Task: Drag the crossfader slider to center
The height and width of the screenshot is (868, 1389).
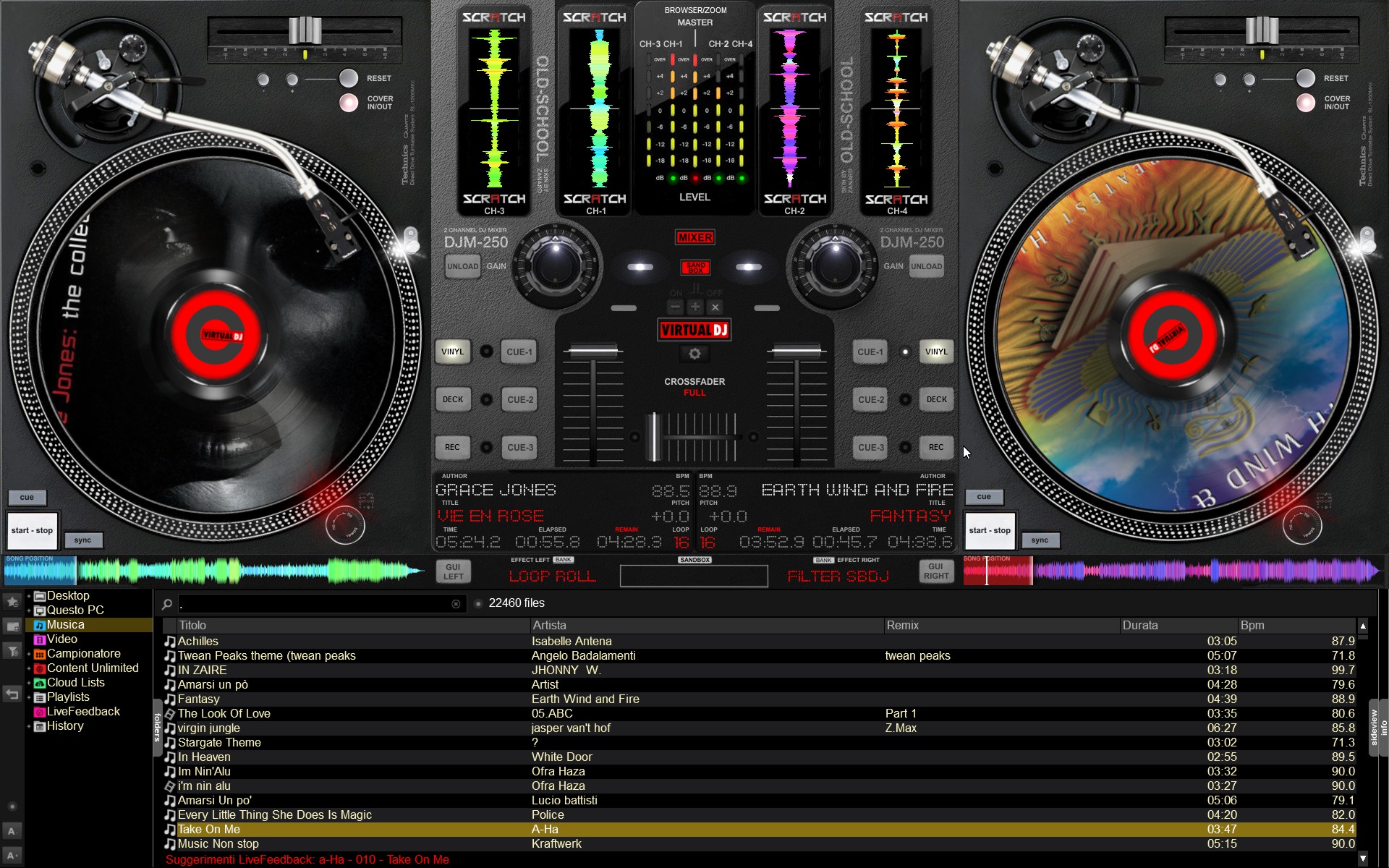Action: [x=693, y=433]
